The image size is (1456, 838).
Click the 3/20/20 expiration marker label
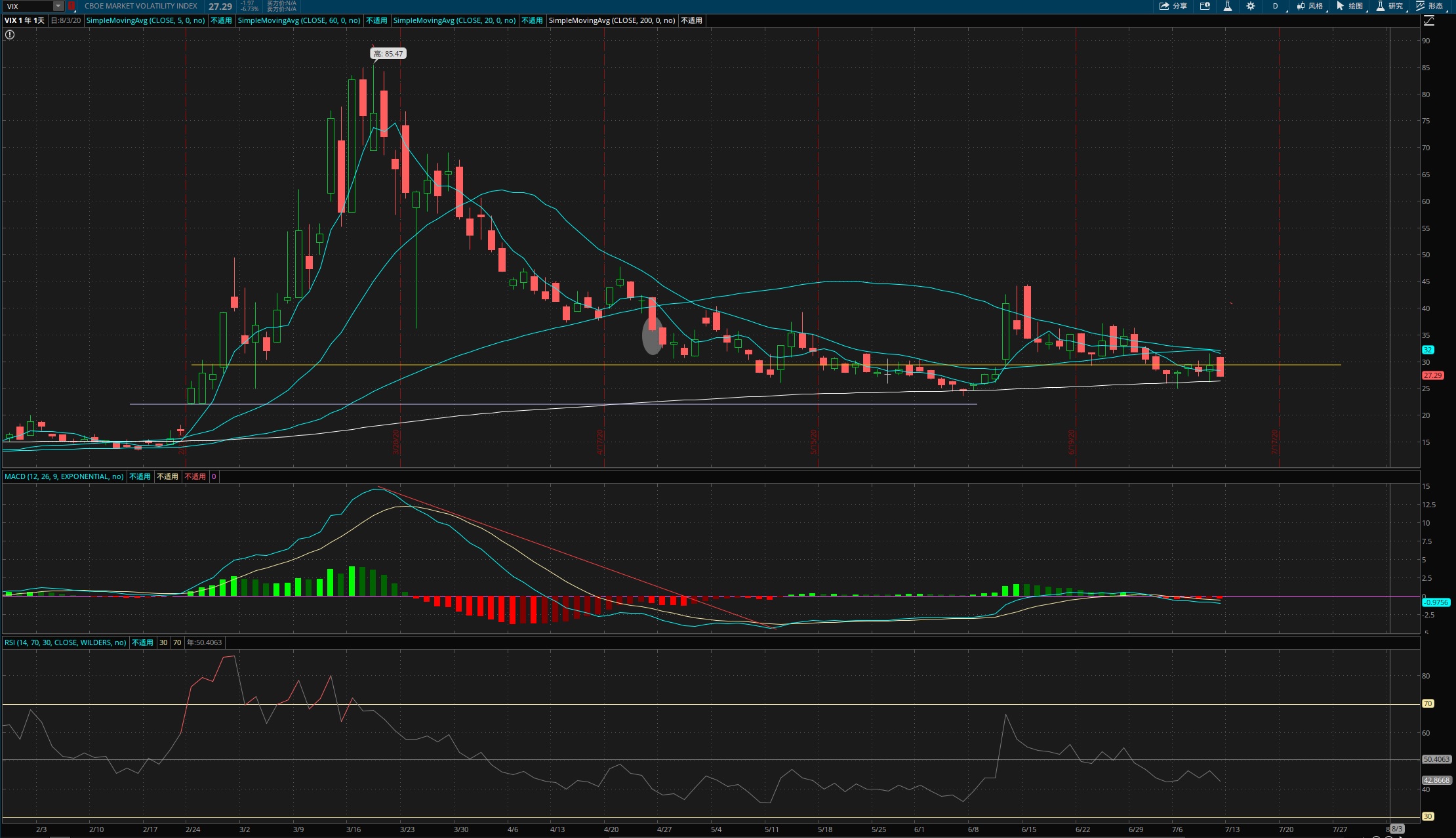pos(396,442)
